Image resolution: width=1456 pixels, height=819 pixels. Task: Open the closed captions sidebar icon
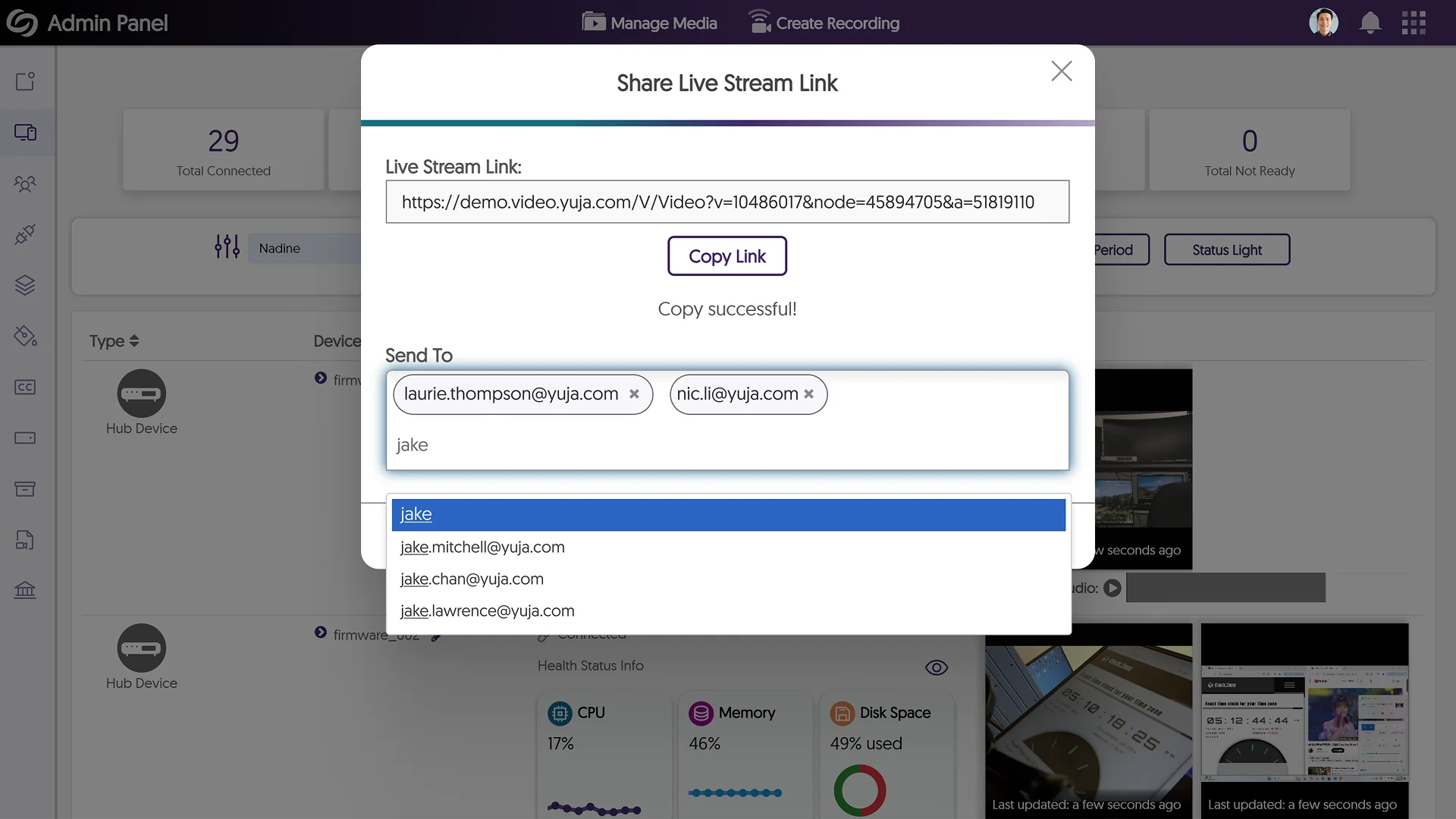(25, 387)
